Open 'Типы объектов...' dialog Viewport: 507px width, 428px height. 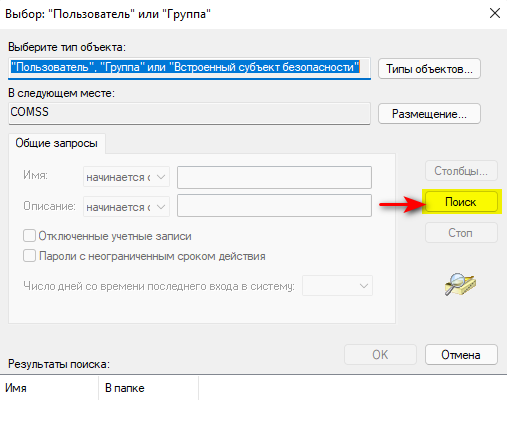429,69
